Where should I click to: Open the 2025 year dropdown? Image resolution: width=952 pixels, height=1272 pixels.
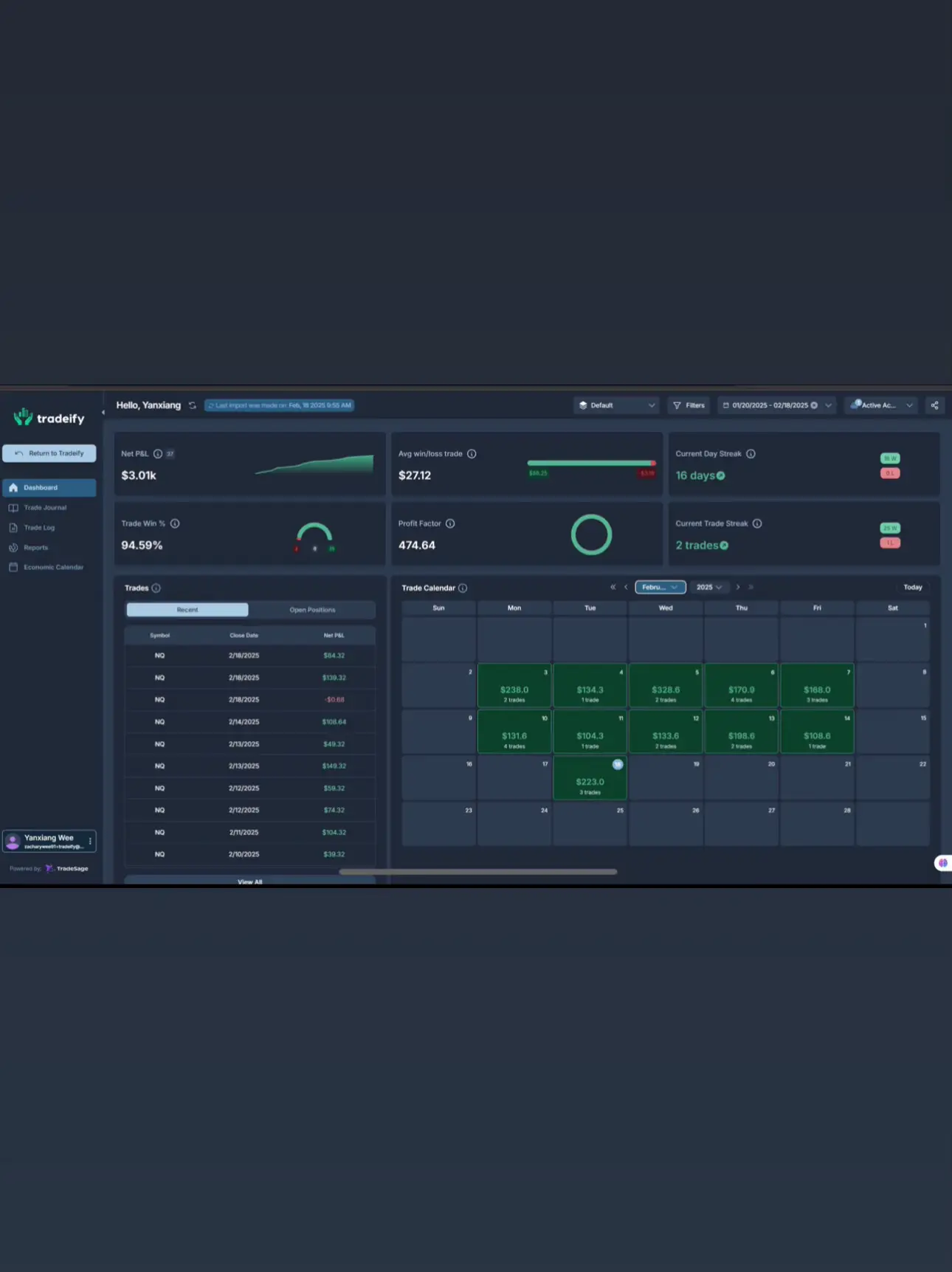pos(708,588)
